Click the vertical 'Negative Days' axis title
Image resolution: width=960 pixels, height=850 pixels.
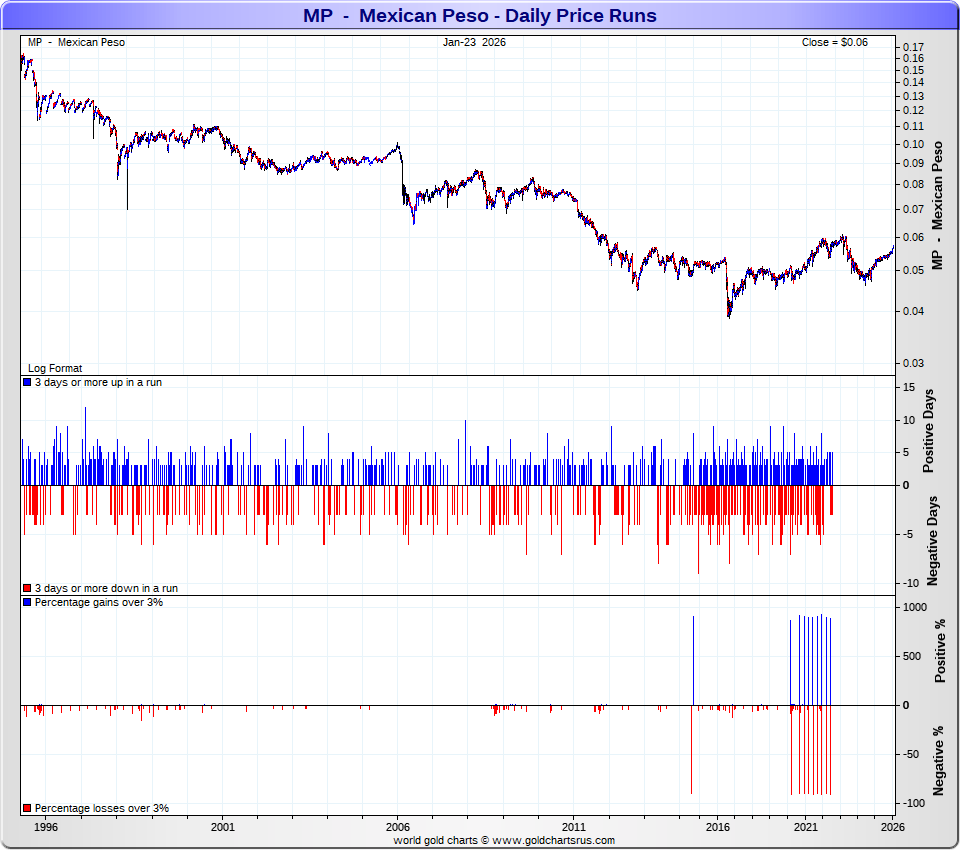coord(932,541)
